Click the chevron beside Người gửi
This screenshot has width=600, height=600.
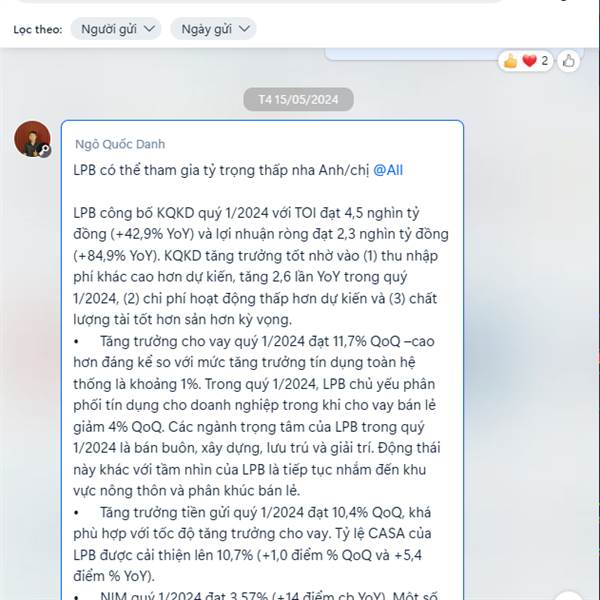[150, 29]
